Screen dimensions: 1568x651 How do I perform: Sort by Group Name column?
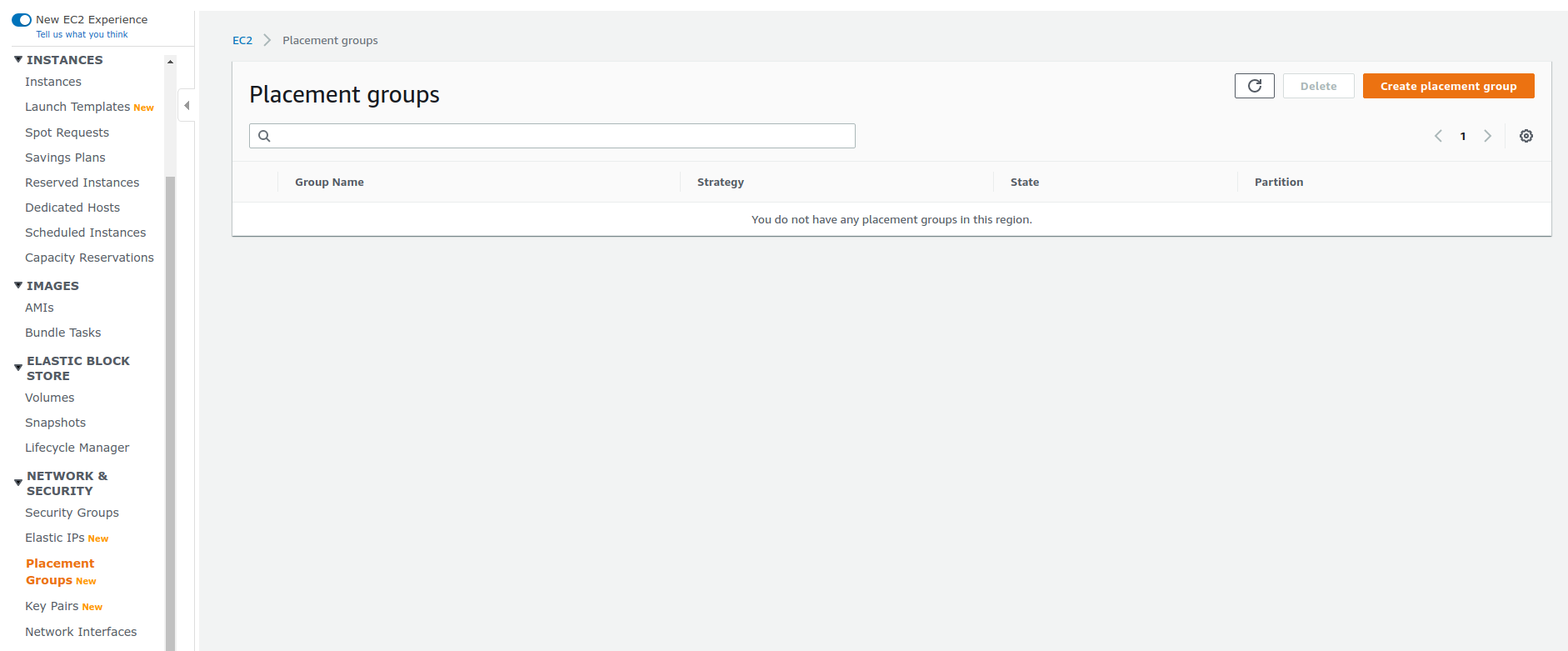(329, 182)
